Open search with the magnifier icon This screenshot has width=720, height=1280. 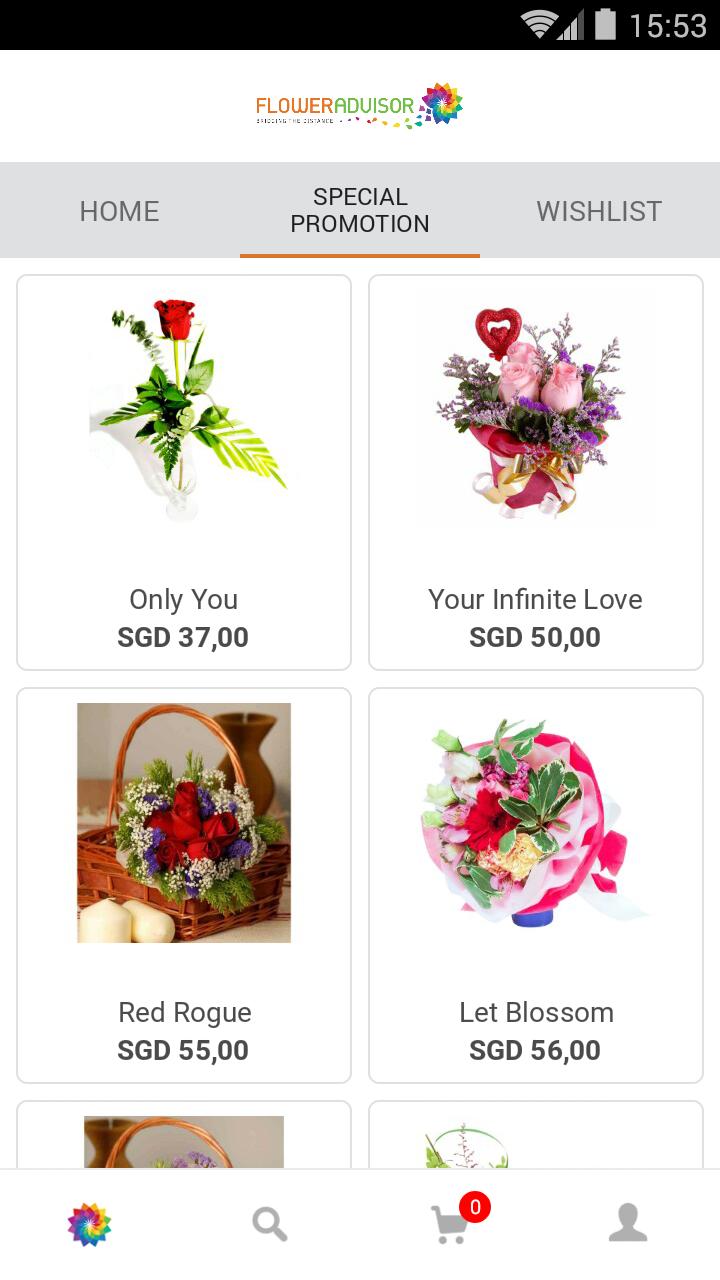[x=269, y=1224]
